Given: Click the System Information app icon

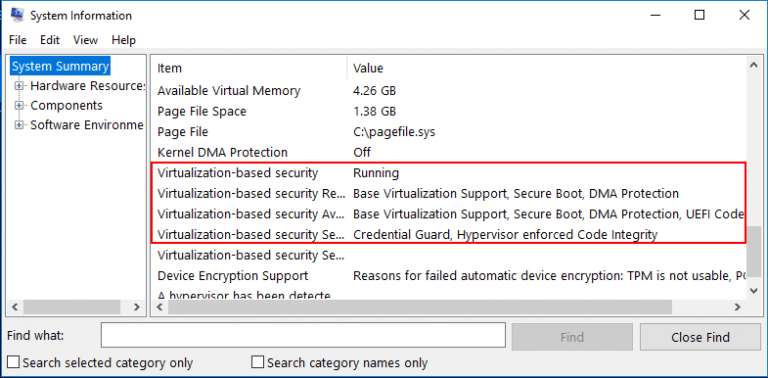Looking at the screenshot, I should 17,15.
